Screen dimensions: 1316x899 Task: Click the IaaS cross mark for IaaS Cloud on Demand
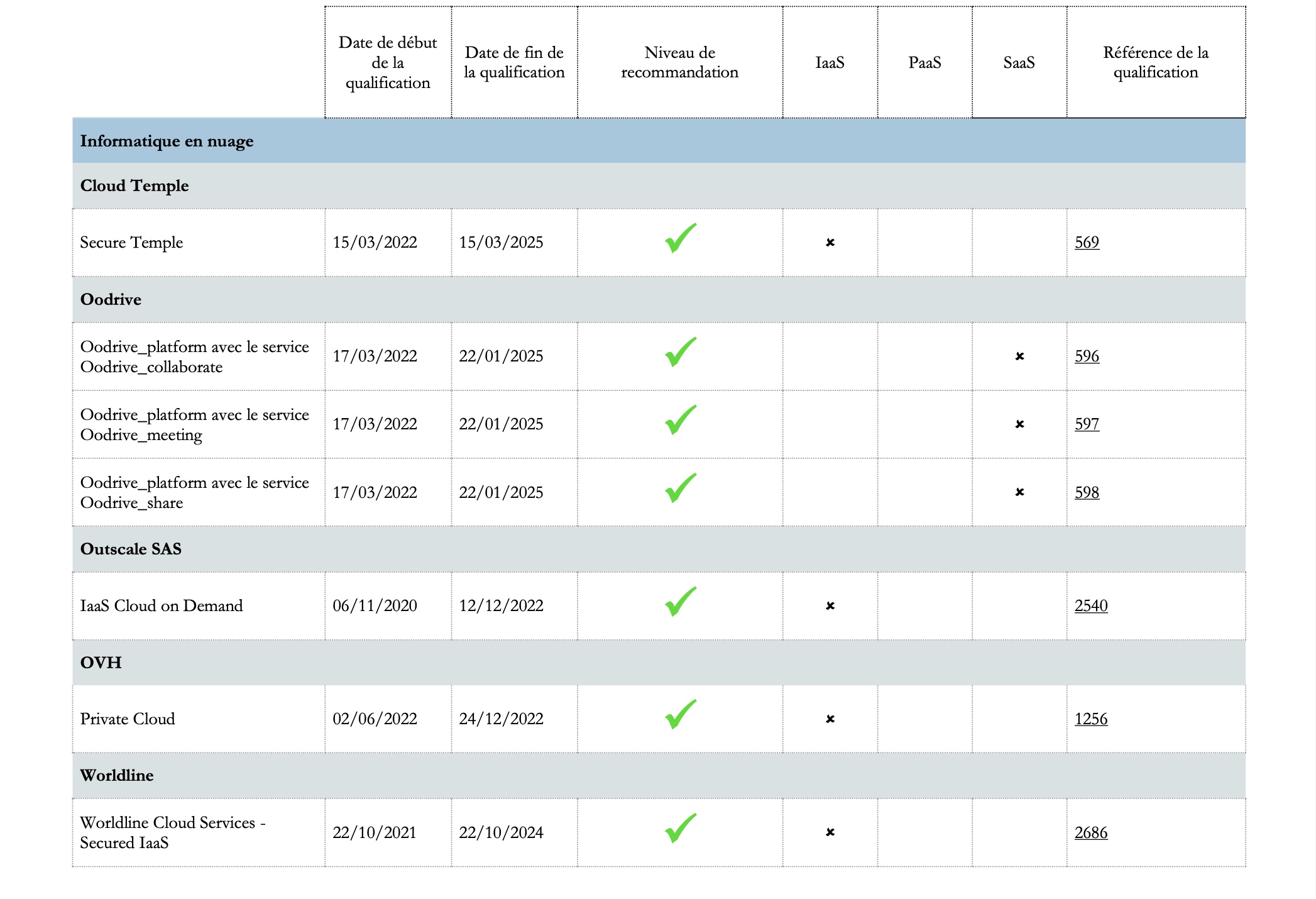pyautogui.click(x=830, y=606)
